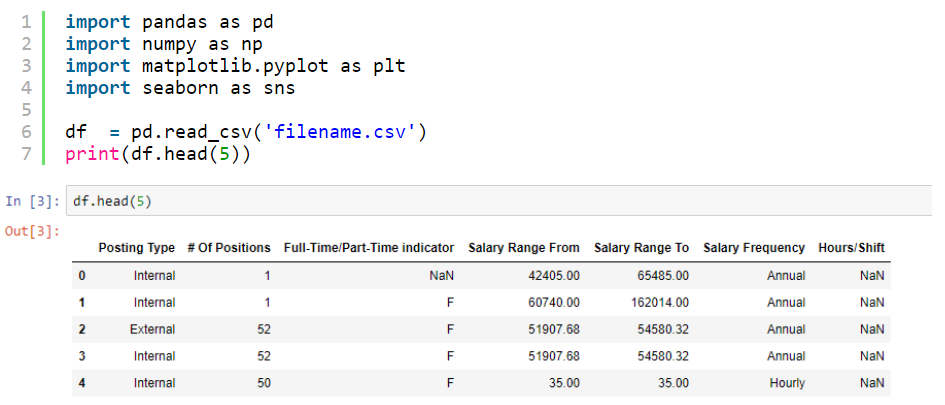Click the Salary Range From header

(x=524, y=248)
